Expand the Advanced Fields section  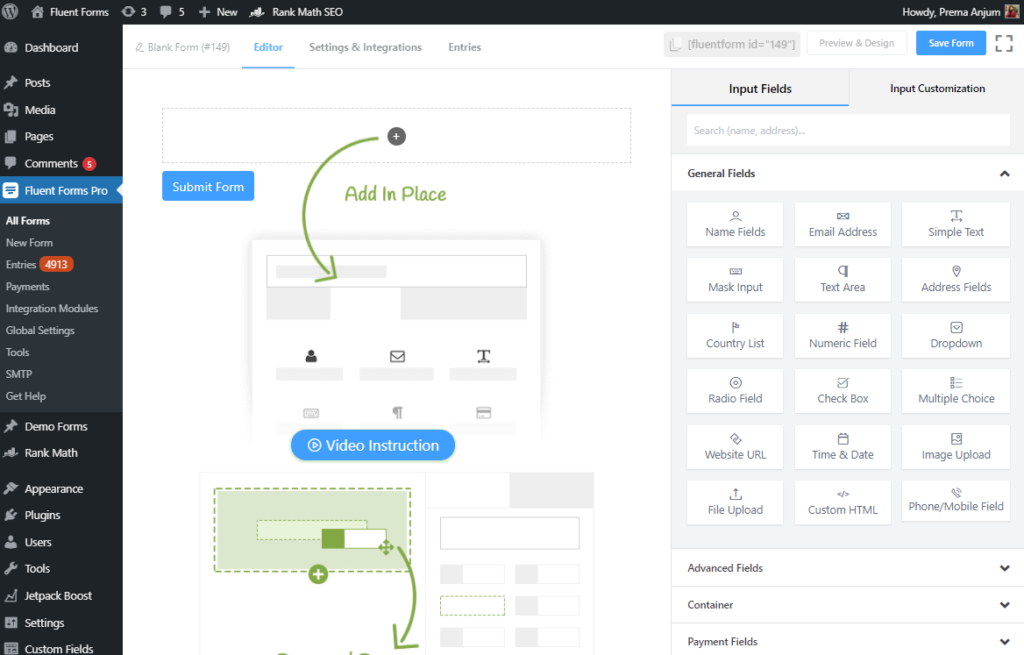tap(1004, 568)
